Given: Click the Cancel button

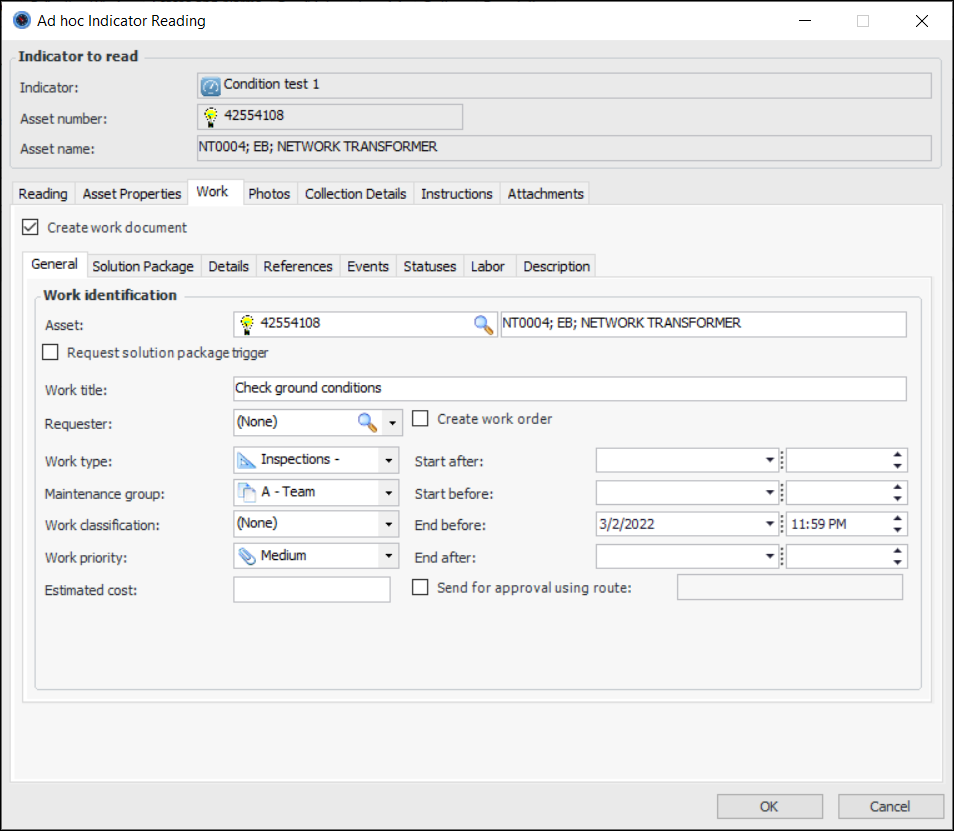Looking at the screenshot, I should (x=890, y=806).
